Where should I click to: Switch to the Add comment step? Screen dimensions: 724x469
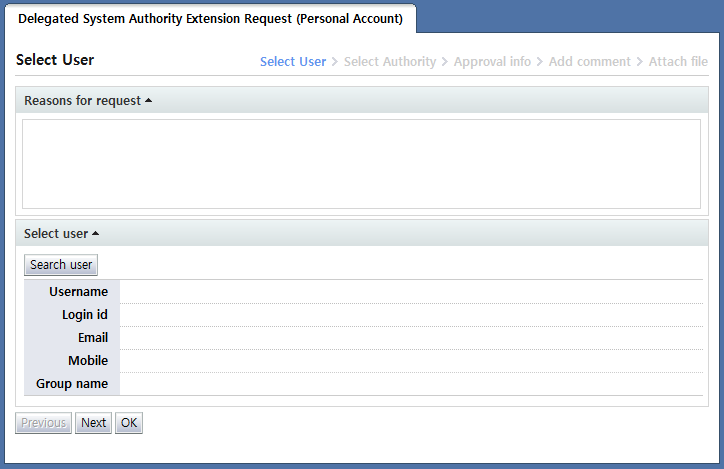point(590,62)
